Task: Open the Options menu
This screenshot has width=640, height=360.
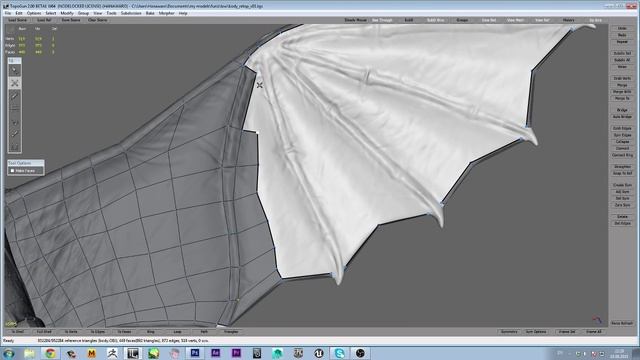Action: [x=34, y=13]
